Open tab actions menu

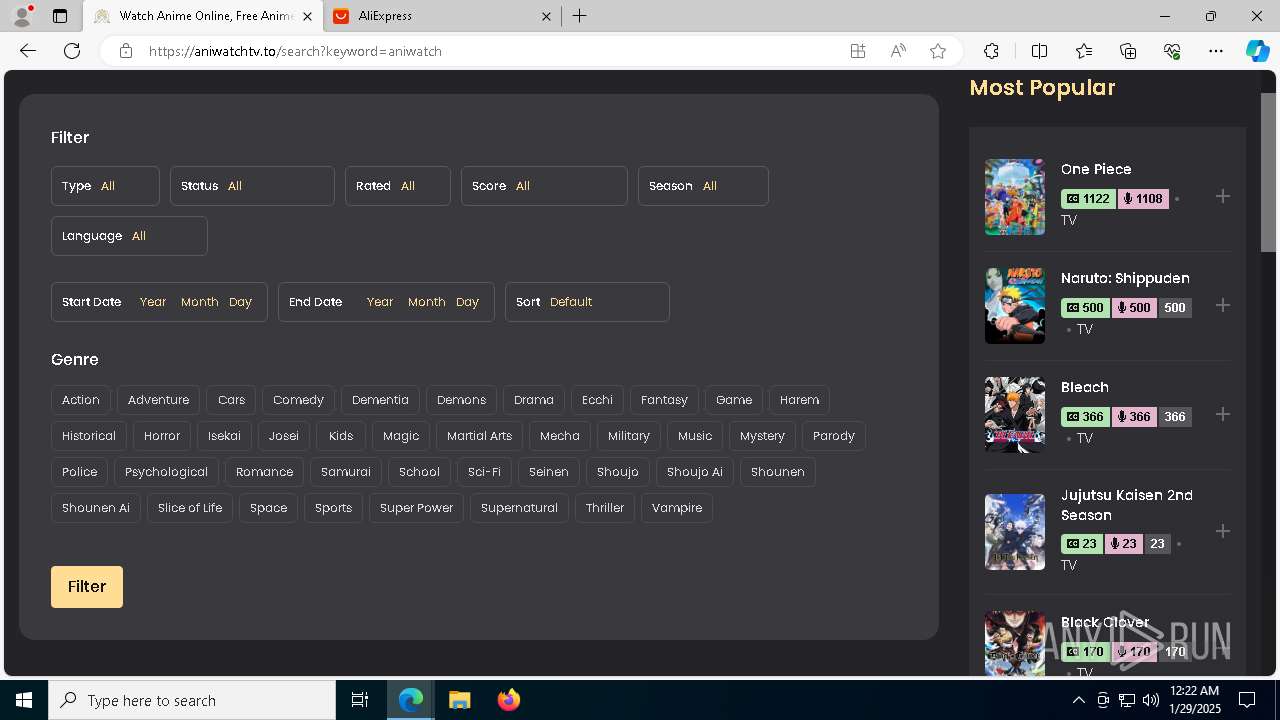60,16
